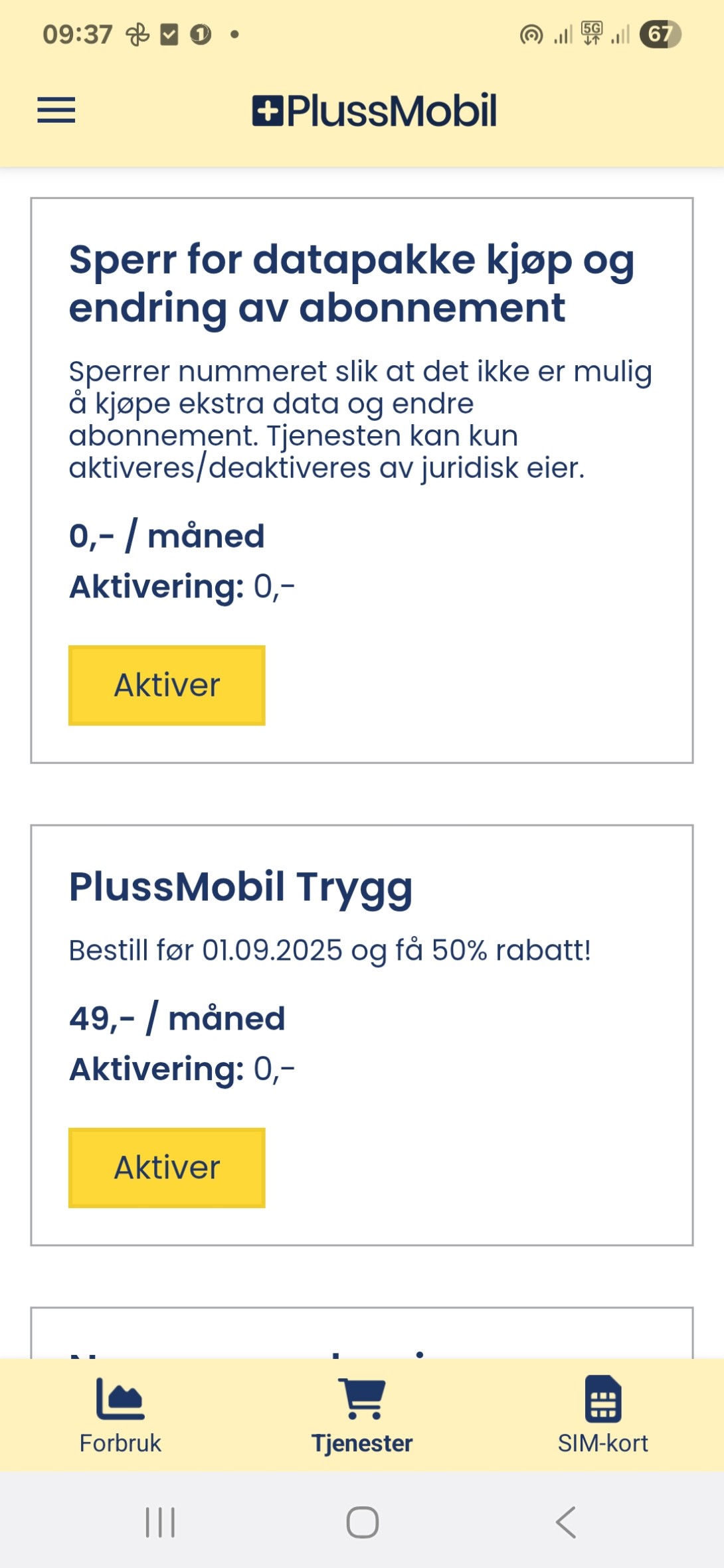This screenshot has height=1568, width=724.
Task: Select the Tjenester tab label
Action: coord(362,1443)
